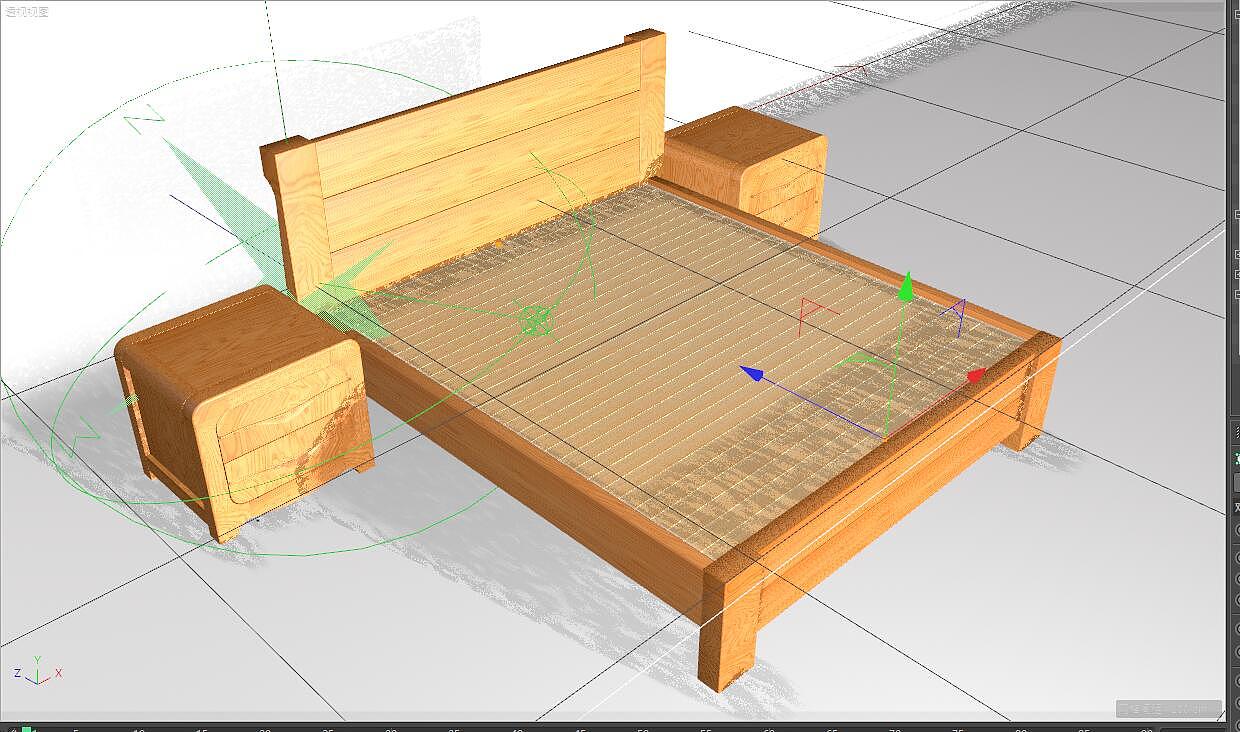Click the red X-axis move handle
Image resolution: width=1240 pixels, height=732 pixels.
tap(977, 375)
